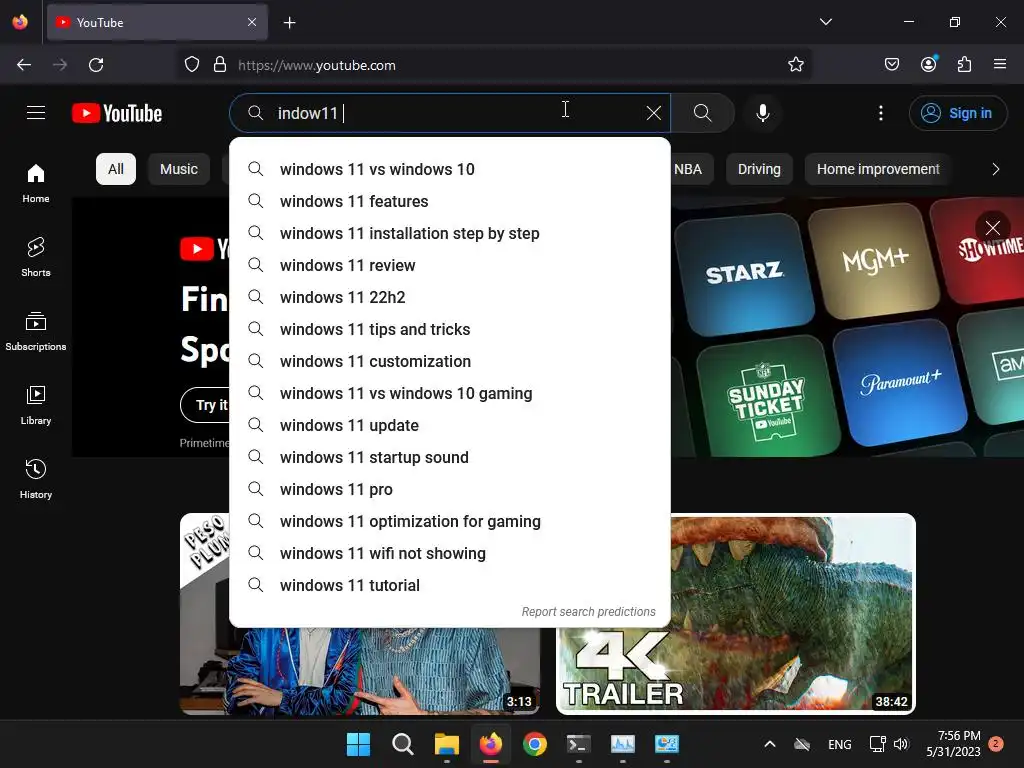Pick 'windows 11 customization' suggestion

pyautogui.click(x=450, y=361)
